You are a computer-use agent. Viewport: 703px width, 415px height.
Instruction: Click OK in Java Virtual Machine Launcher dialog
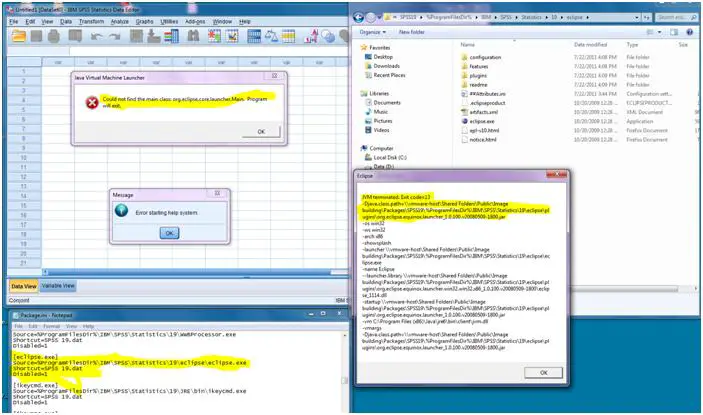point(261,132)
